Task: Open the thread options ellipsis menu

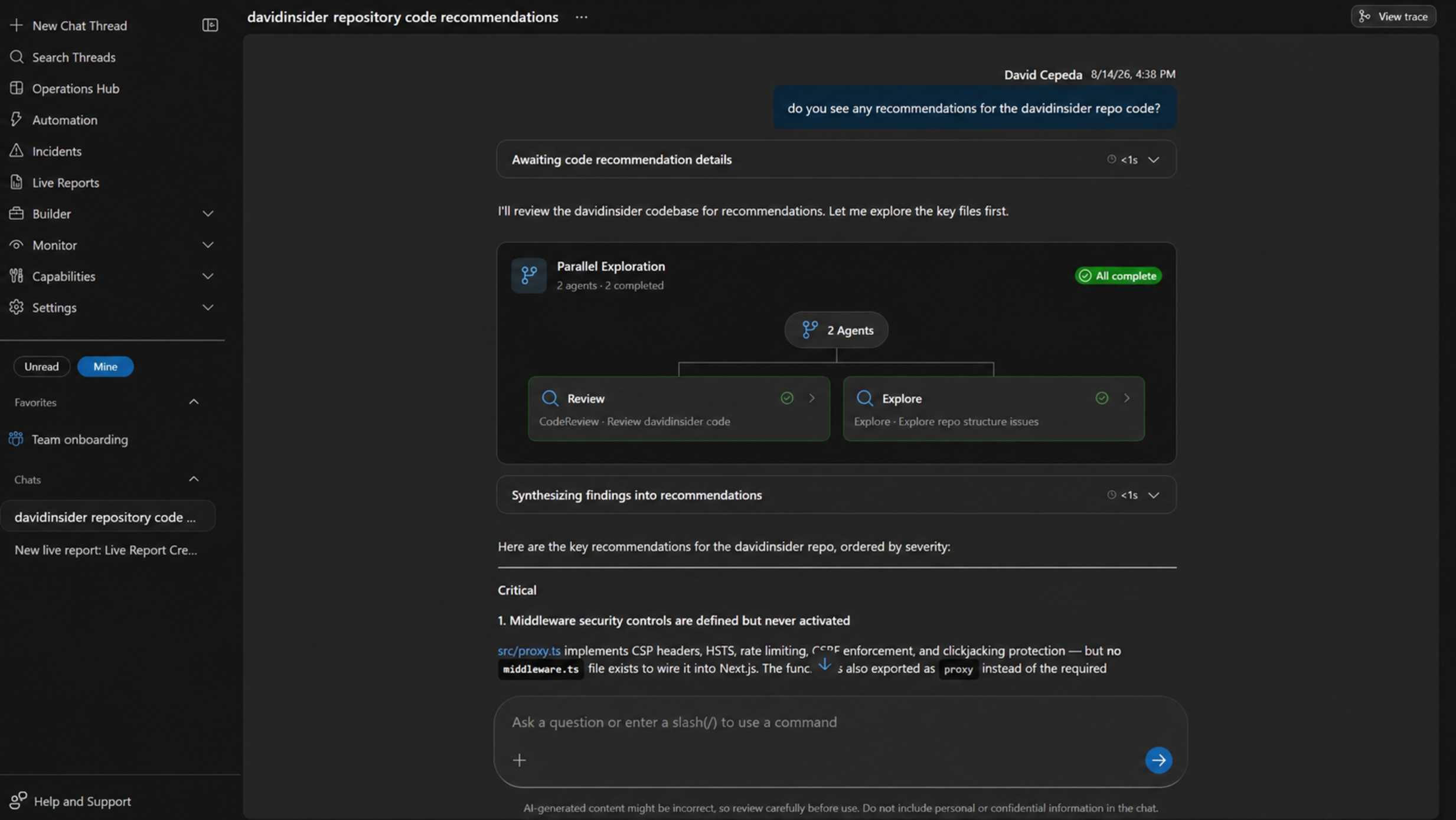Action: [x=581, y=17]
